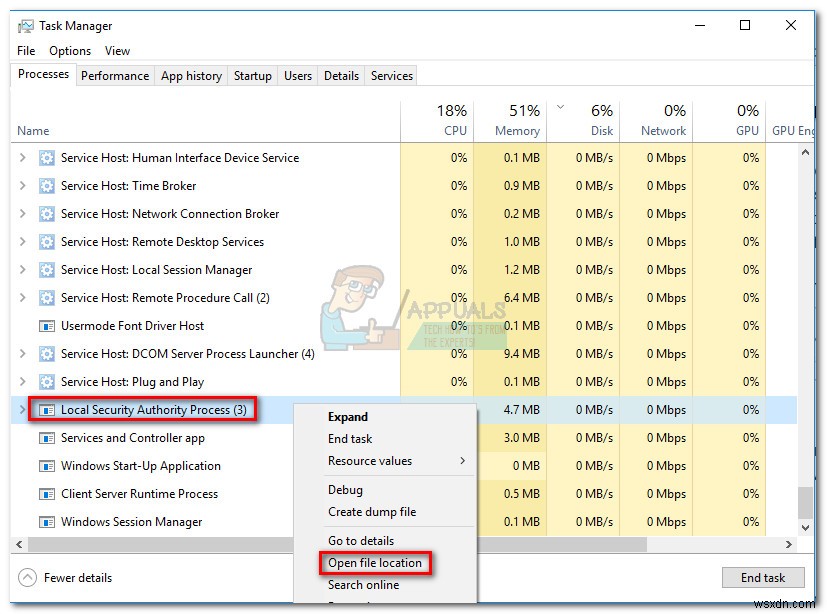Click the Time Broker service gear icon
Image resolution: width=827 pixels, height=614 pixels.
pos(47,186)
